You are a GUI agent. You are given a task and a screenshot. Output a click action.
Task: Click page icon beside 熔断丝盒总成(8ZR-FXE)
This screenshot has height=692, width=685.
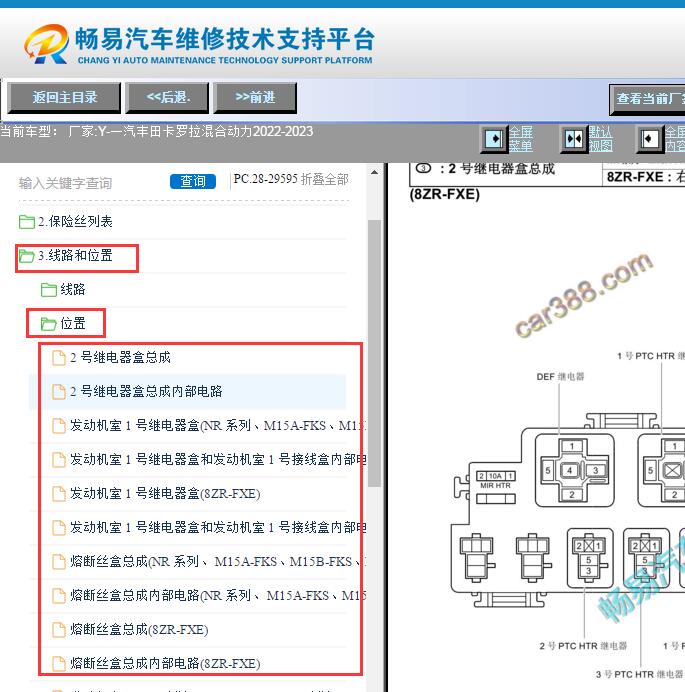tap(59, 630)
